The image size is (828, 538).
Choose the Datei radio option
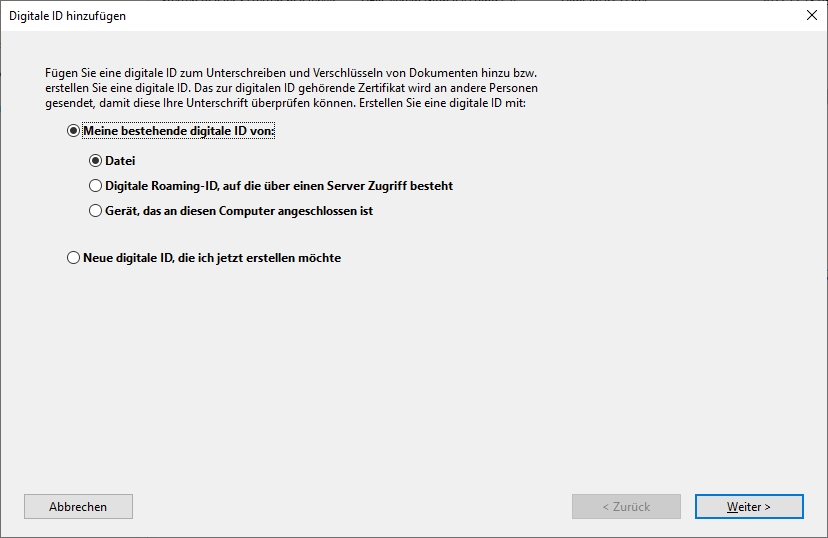tap(96, 160)
